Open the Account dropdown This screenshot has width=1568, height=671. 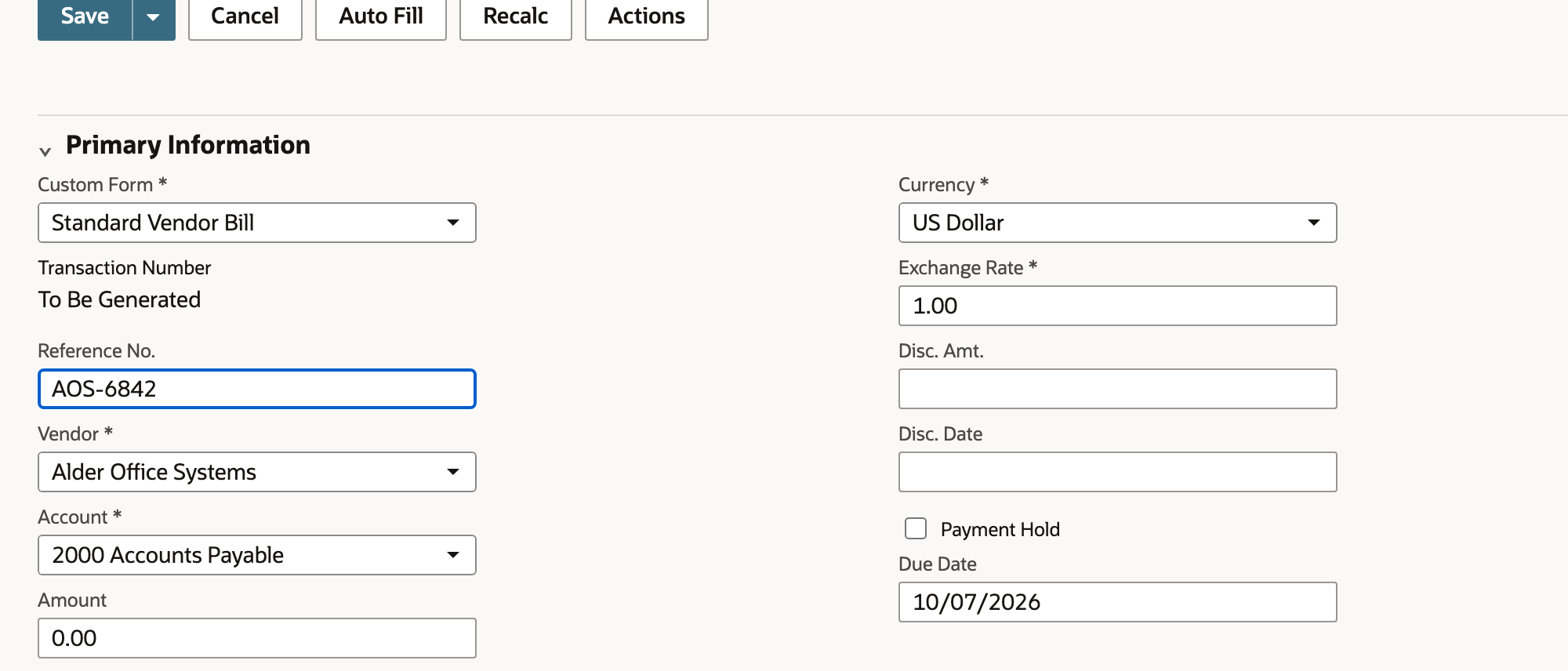point(257,555)
